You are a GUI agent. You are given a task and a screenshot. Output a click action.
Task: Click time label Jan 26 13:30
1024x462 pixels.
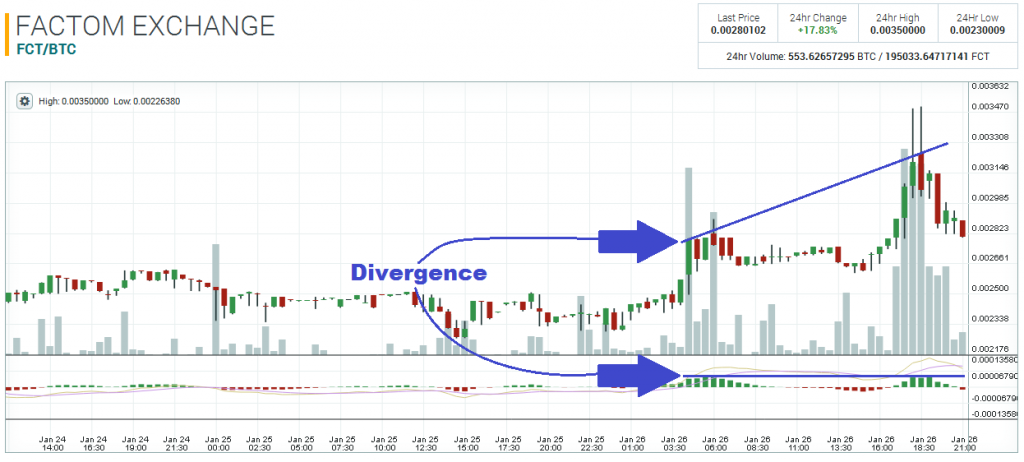pyautogui.click(x=839, y=444)
